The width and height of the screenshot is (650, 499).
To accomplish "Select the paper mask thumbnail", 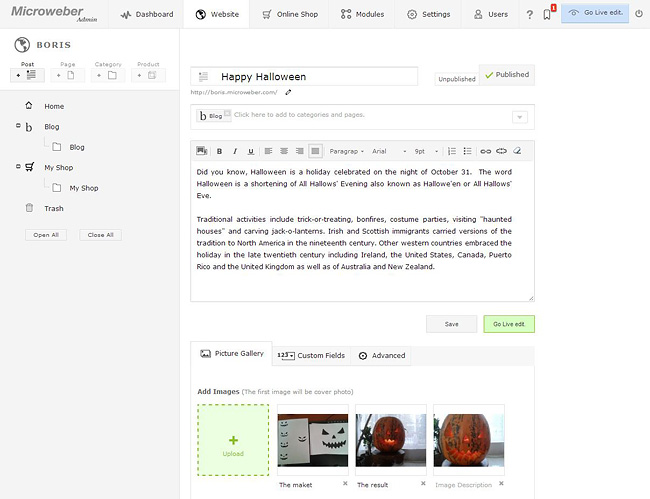I will point(313,440).
